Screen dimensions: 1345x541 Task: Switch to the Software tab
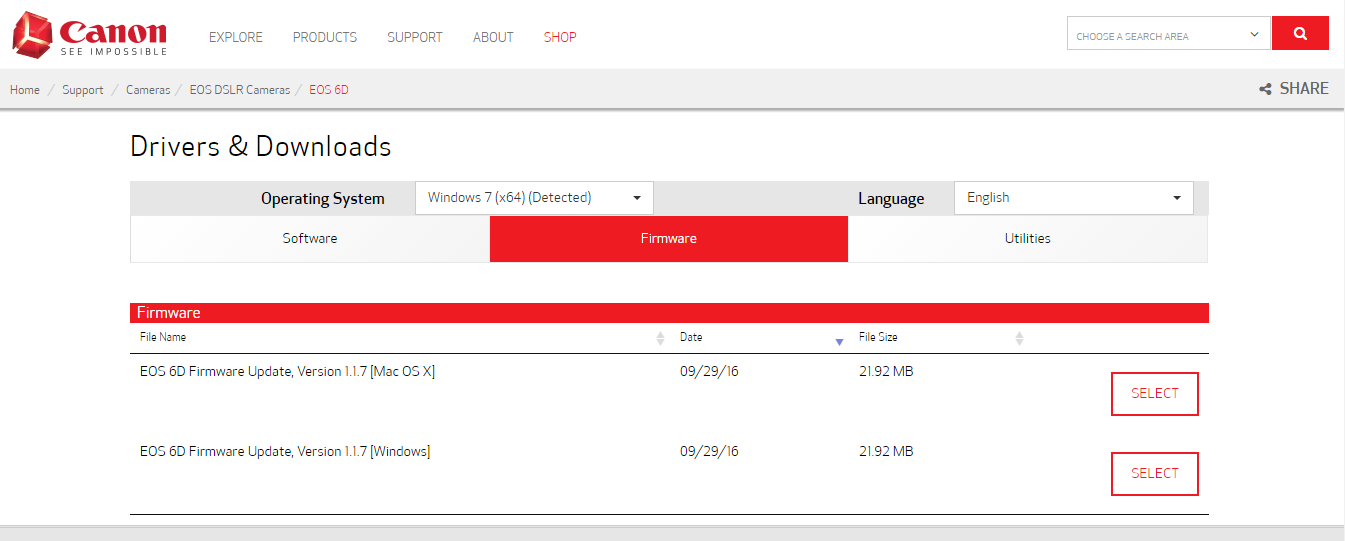(310, 239)
